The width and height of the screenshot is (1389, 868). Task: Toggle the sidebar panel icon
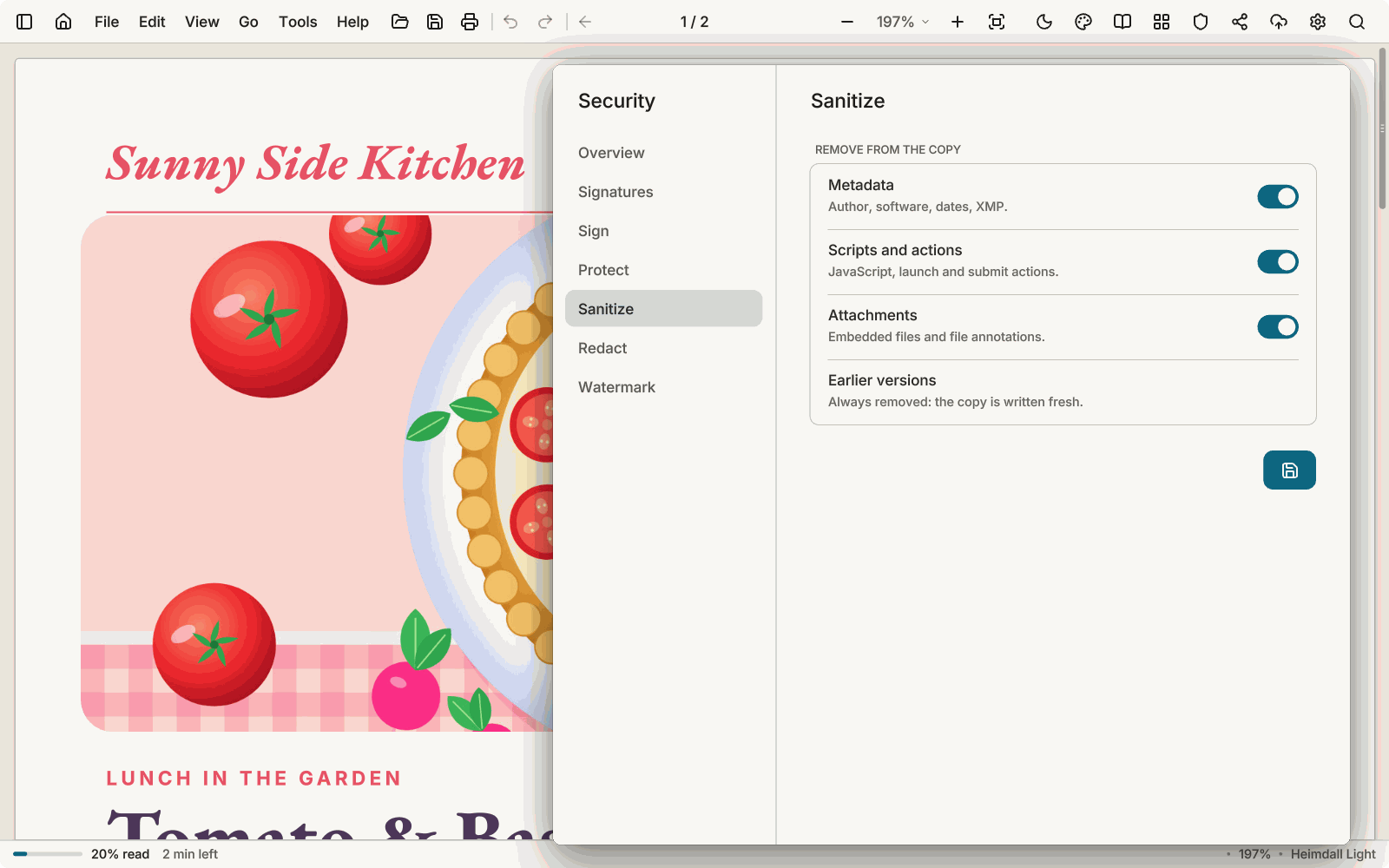[24, 22]
